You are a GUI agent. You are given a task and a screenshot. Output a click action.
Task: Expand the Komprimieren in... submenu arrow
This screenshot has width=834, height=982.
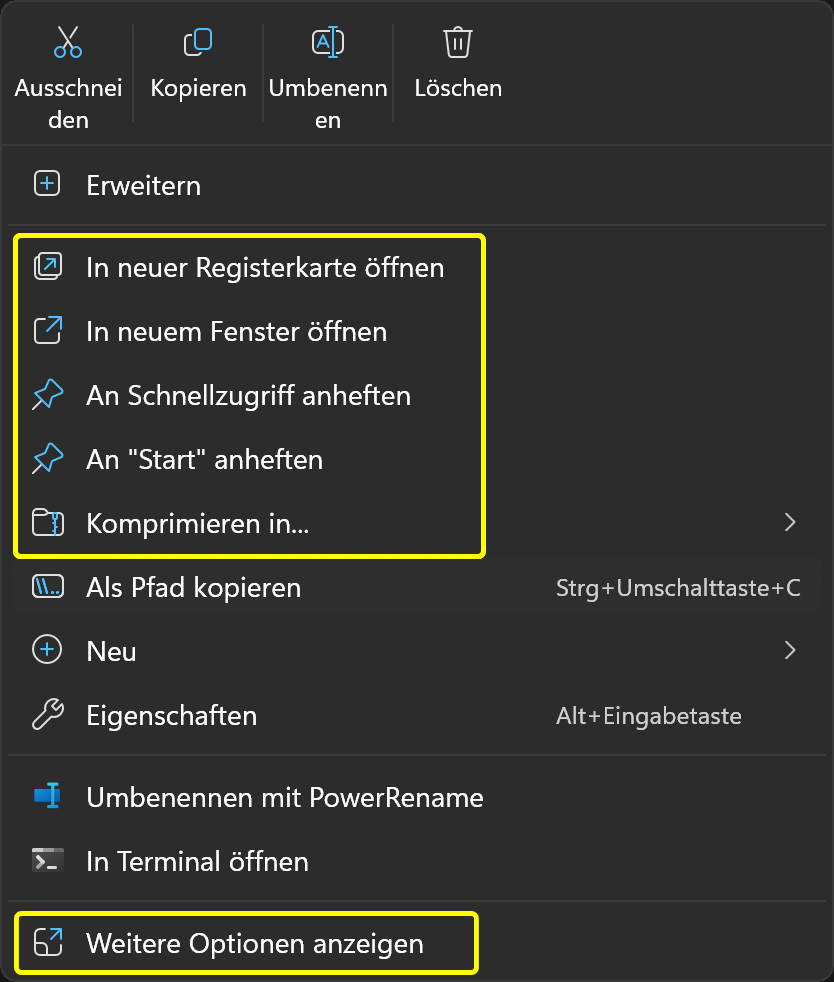(x=790, y=522)
